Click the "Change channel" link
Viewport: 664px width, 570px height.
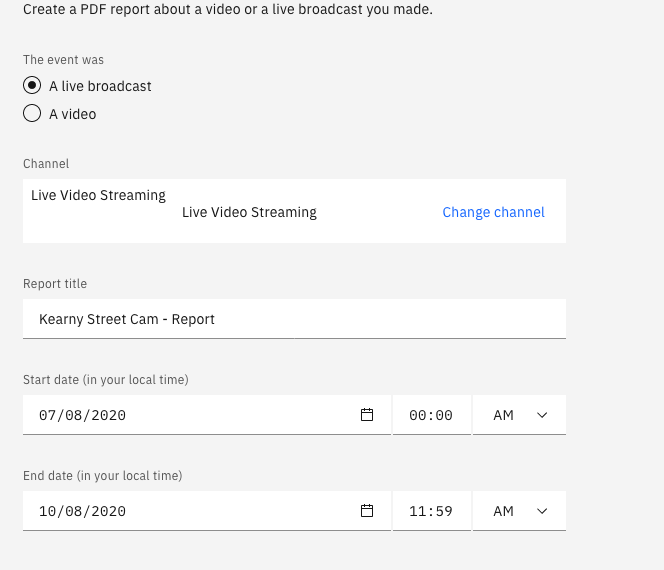(x=493, y=212)
